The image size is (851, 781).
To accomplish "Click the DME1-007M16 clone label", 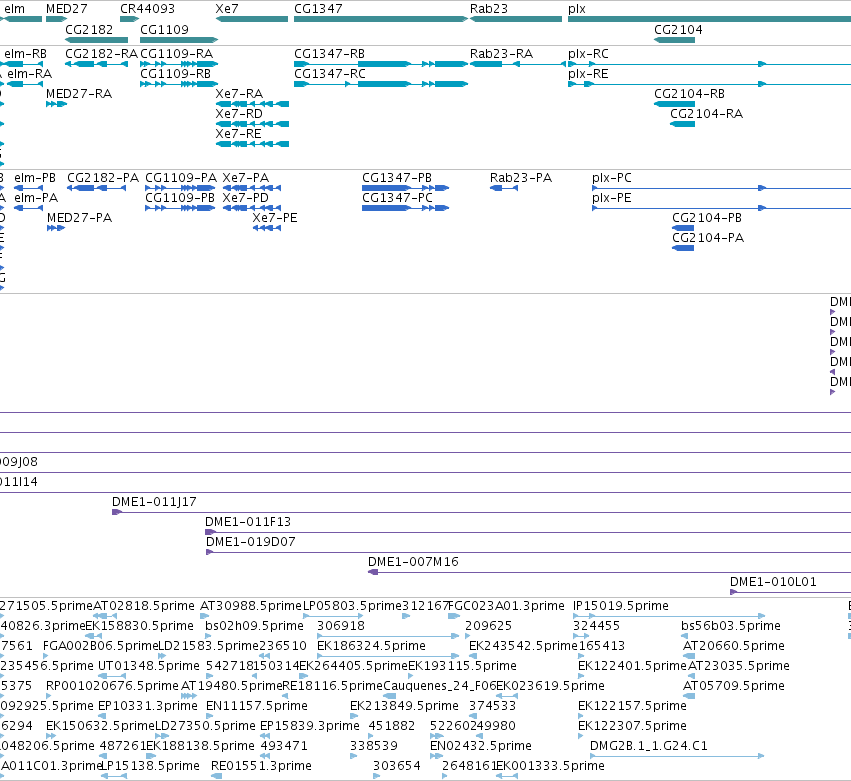I will (x=413, y=562).
